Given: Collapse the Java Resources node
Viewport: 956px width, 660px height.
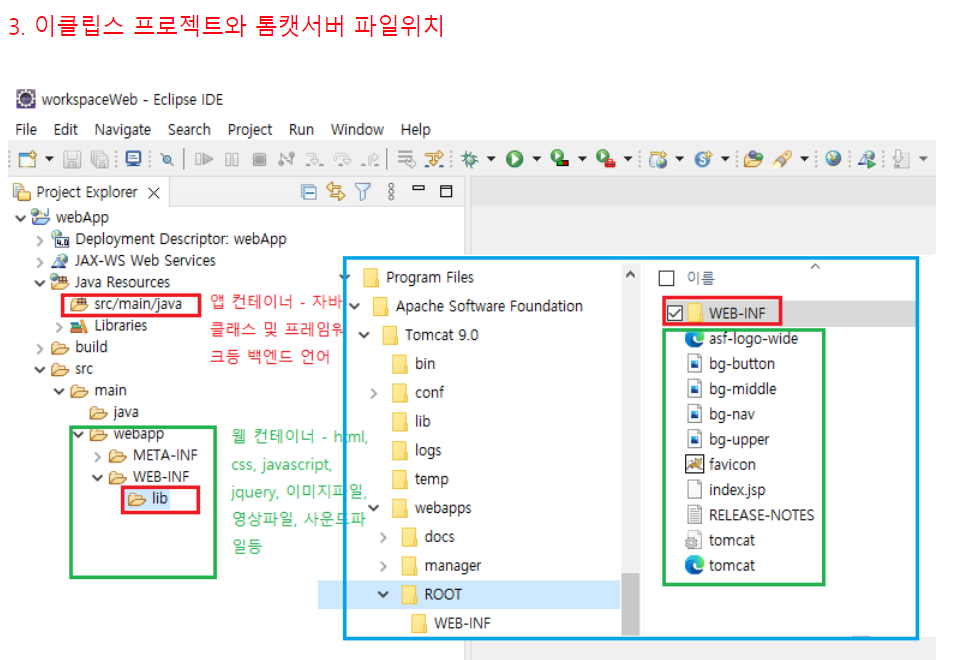Looking at the screenshot, I should point(40,283).
